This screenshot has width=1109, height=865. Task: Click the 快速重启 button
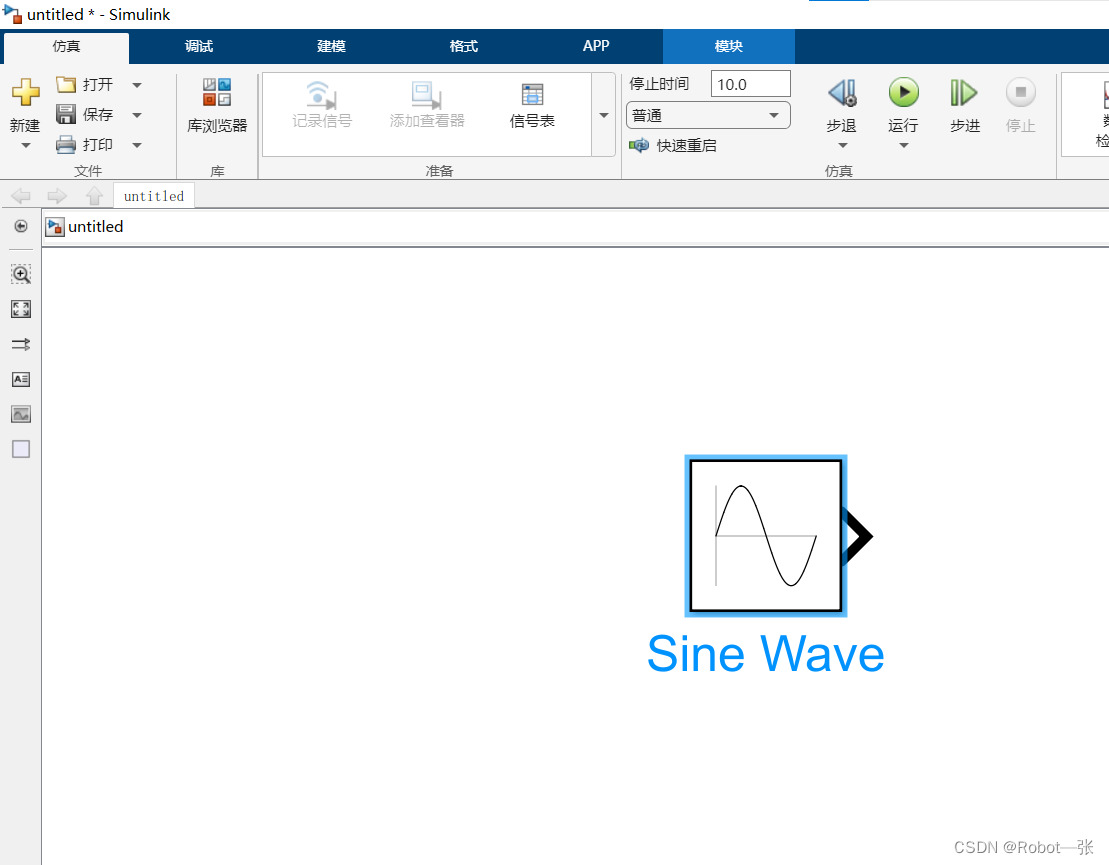(x=673, y=146)
